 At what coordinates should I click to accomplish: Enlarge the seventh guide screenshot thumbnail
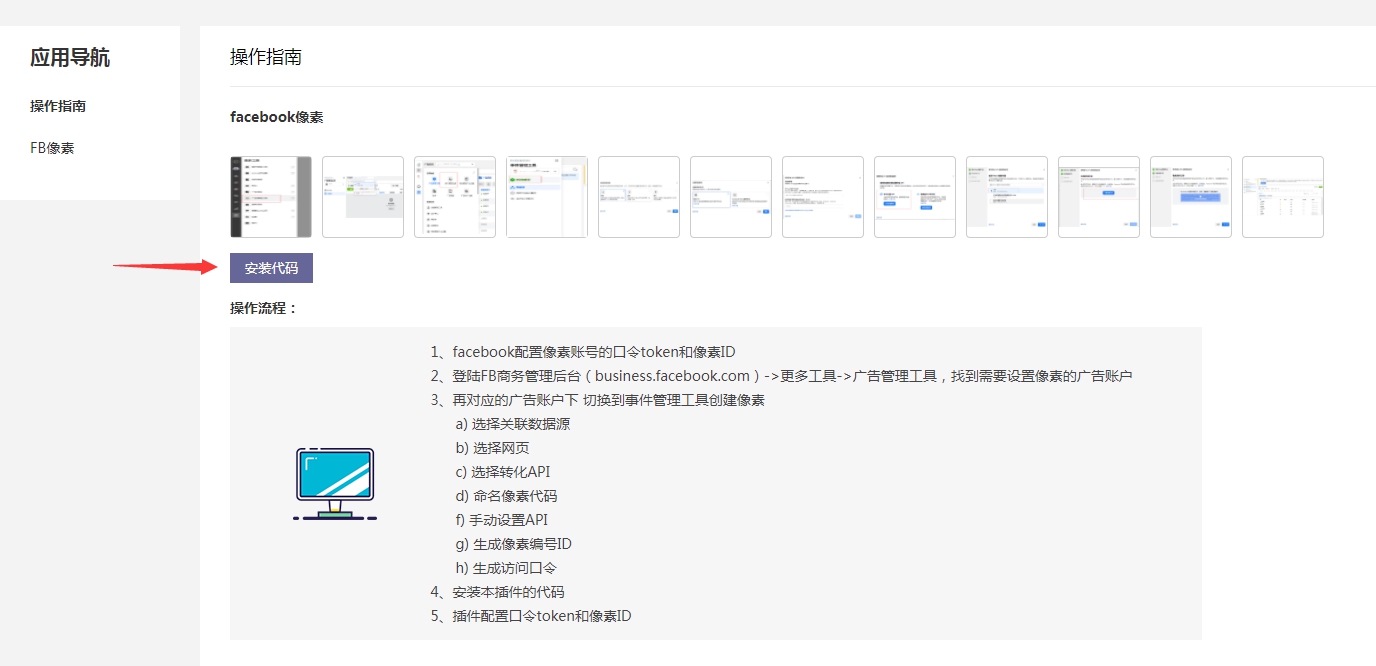pos(823,197)
